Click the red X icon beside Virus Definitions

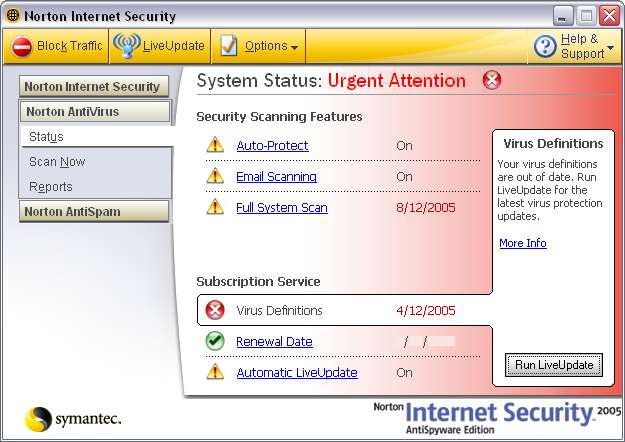click(x=215, y=310)
